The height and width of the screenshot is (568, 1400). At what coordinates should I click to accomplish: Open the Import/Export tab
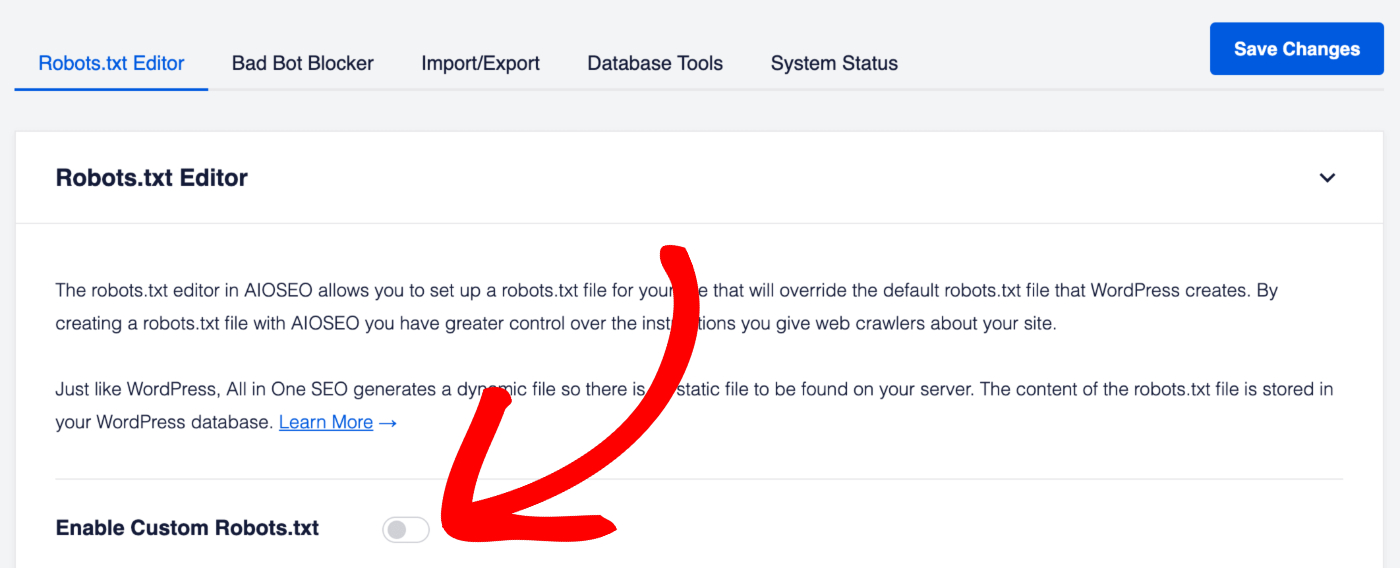480,63
